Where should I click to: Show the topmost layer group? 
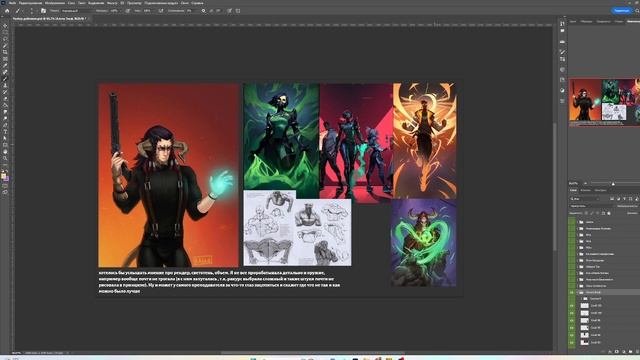point(571,222)
